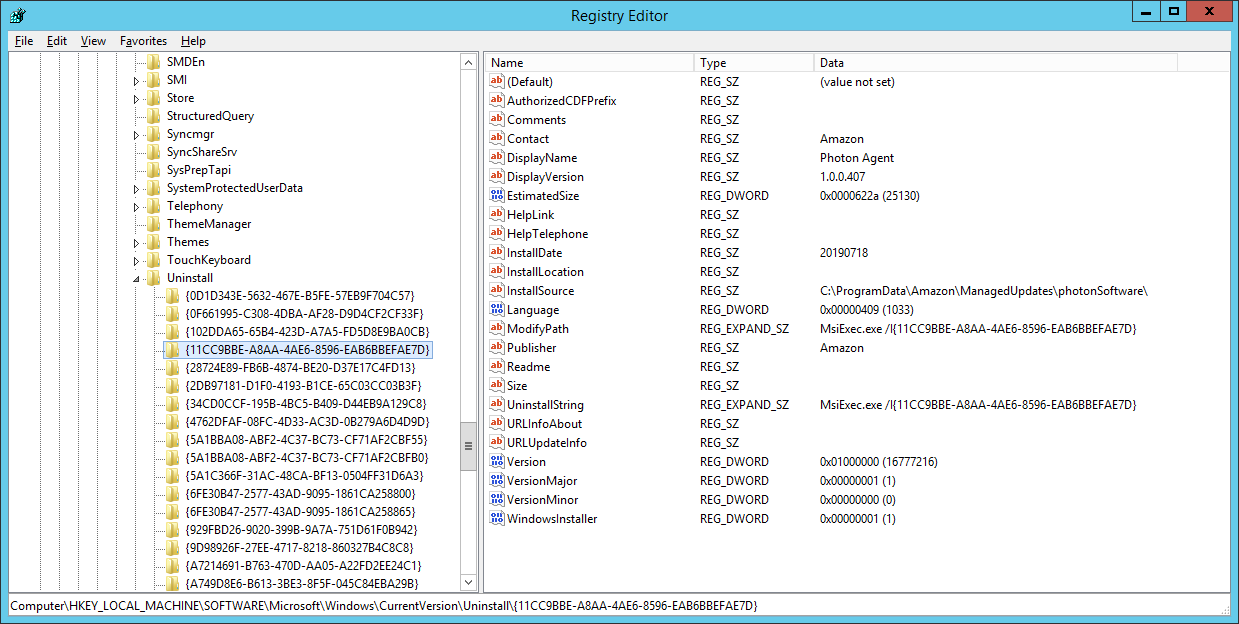The image size is (1239, 624).
Task: Collapse the Uninstall key node
Action: coord(137,278)
